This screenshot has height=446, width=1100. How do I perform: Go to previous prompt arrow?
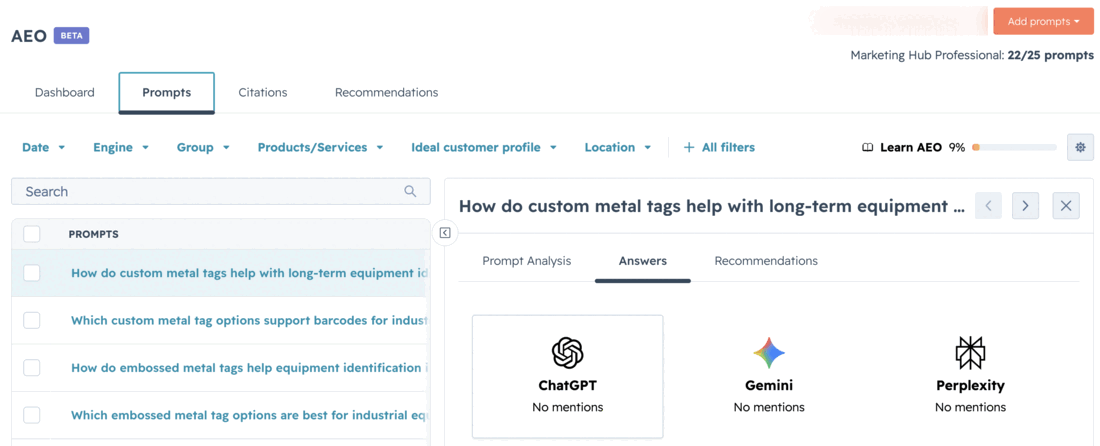pyautogui.click(x=988, y=205)
